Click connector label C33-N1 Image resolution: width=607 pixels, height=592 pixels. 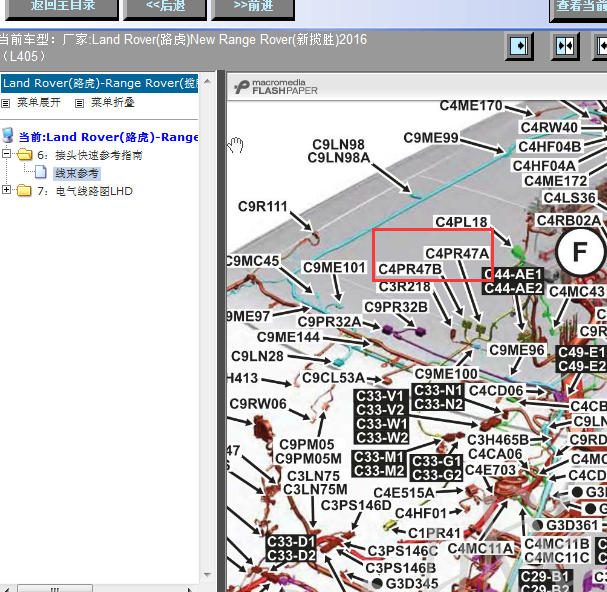click(x=438, y=390)
